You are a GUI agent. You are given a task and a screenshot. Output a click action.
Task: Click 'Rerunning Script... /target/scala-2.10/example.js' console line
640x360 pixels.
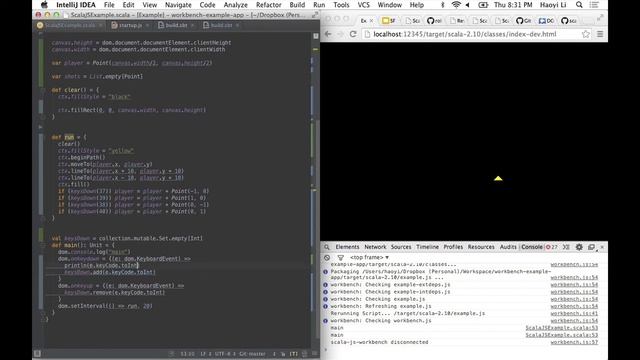click(x=408, y=313)
